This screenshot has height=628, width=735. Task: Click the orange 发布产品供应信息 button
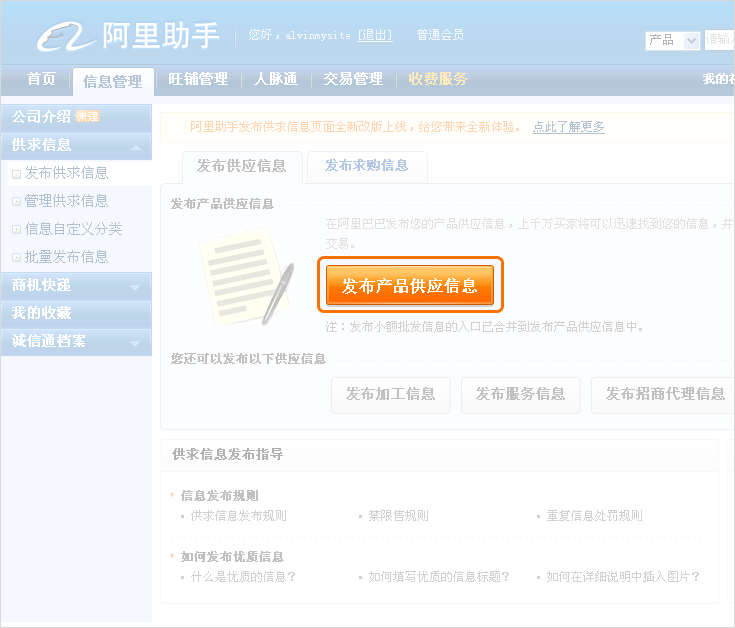point(410,285)
